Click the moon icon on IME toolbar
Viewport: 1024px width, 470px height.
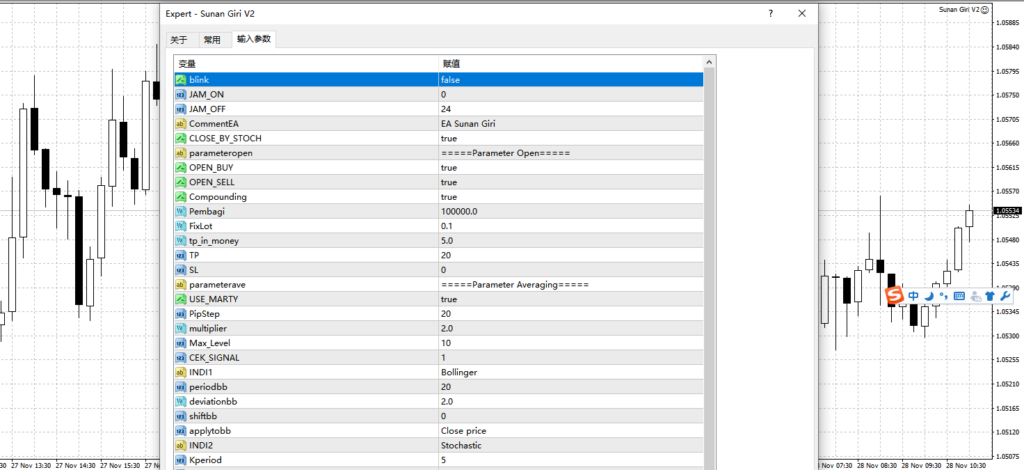point(928,296)
